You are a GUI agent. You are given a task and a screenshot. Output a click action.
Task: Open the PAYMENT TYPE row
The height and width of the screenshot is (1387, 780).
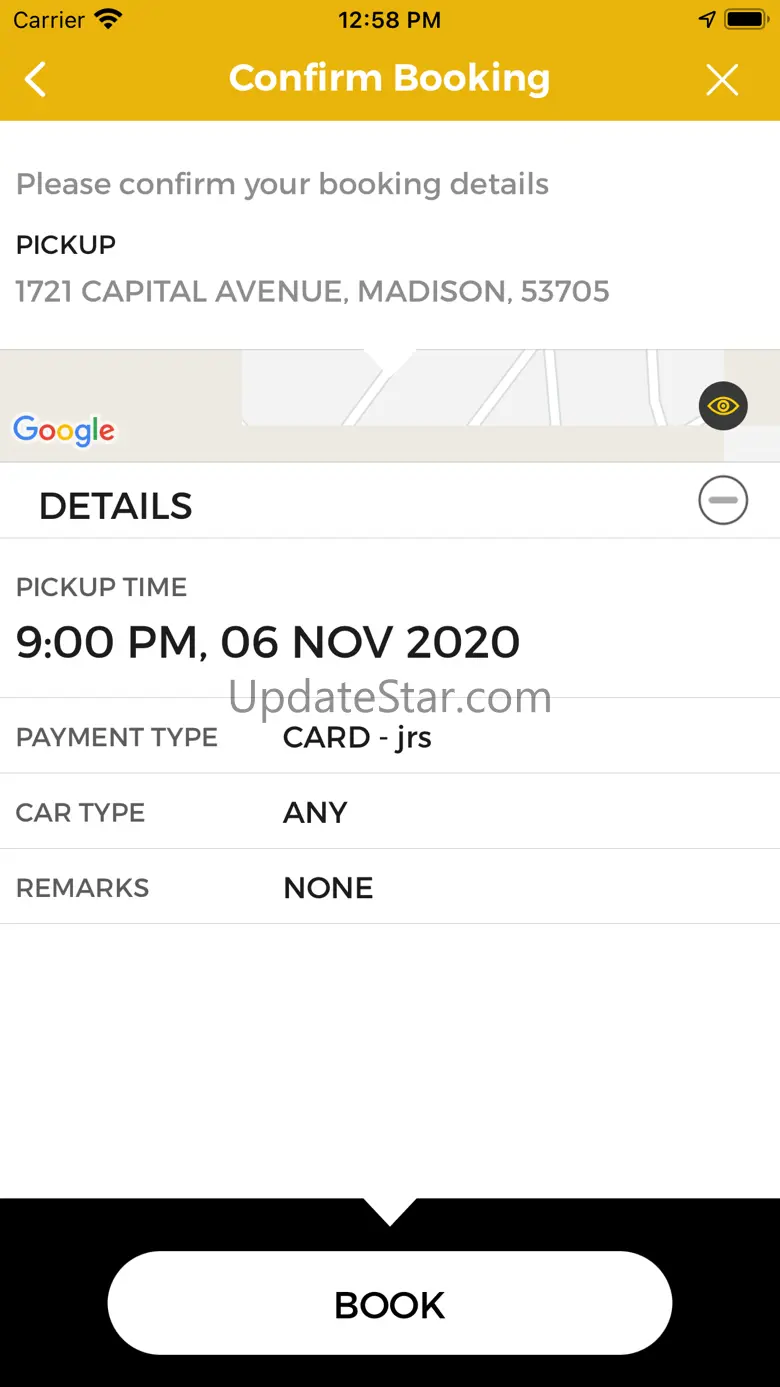coord(390,737)
